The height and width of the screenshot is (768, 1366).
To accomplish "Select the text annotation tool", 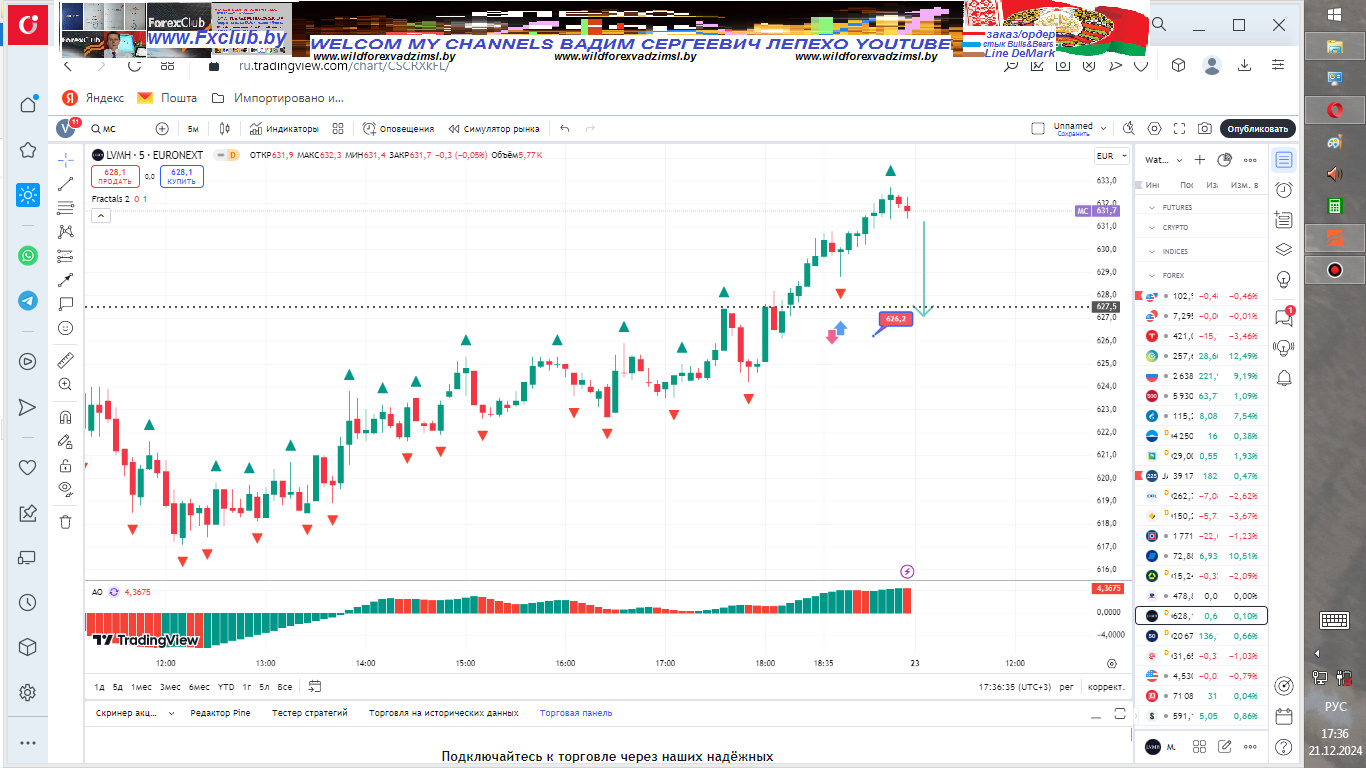I will pos(66,303).
